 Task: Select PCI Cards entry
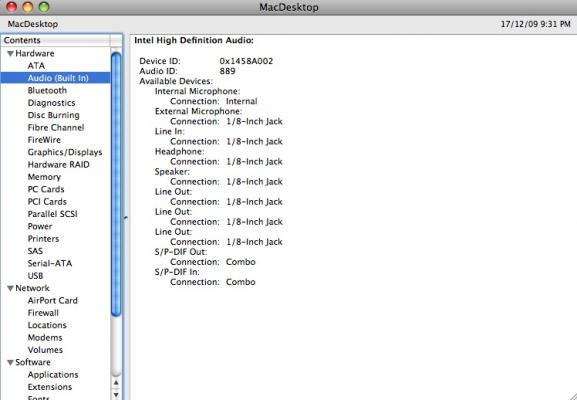pos(47,202)
